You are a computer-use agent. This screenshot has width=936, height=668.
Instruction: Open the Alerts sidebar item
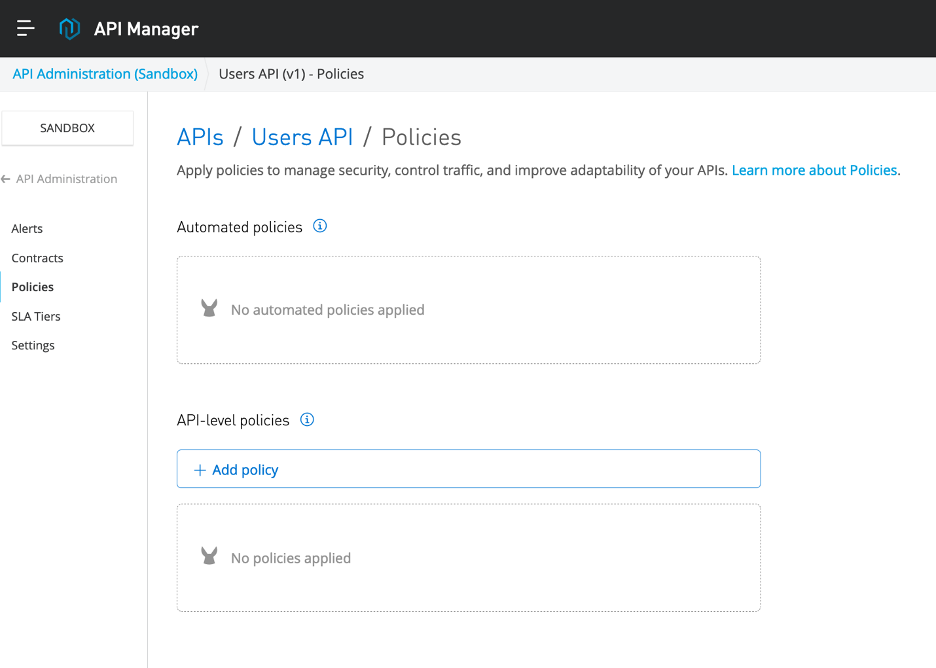[x=27, y=229]
